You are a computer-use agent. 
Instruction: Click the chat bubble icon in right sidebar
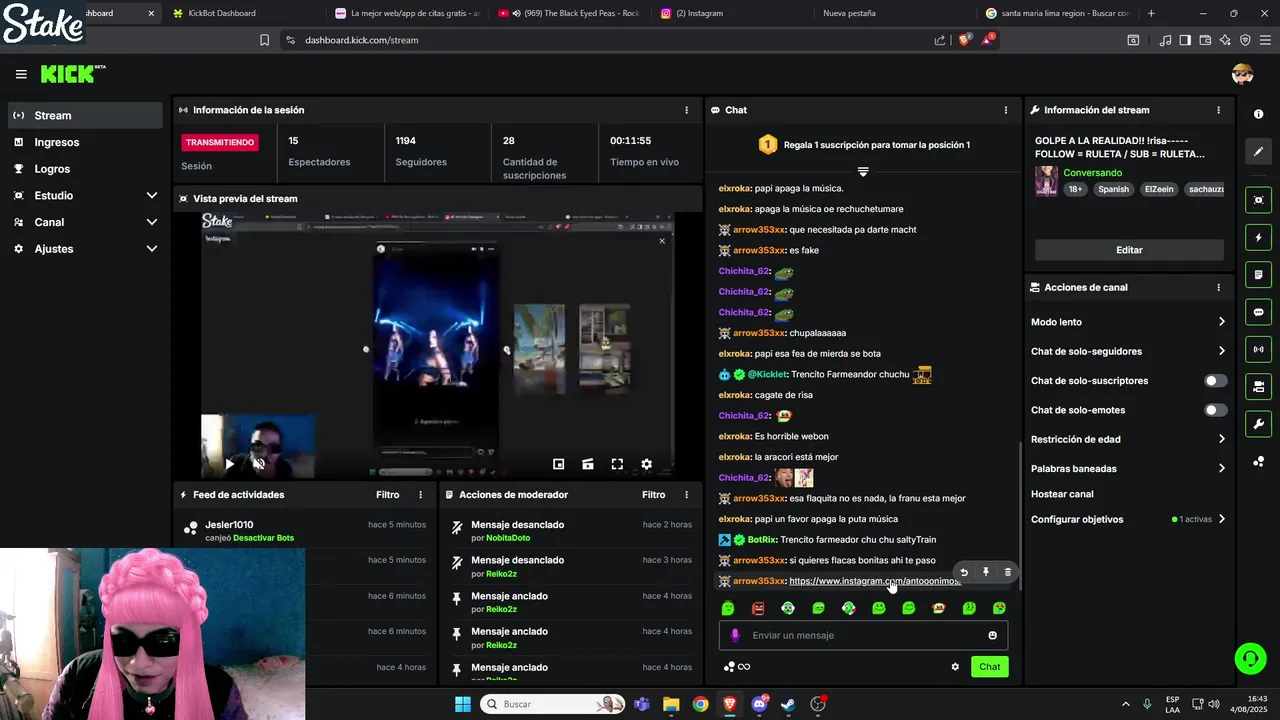point(1258,312)
